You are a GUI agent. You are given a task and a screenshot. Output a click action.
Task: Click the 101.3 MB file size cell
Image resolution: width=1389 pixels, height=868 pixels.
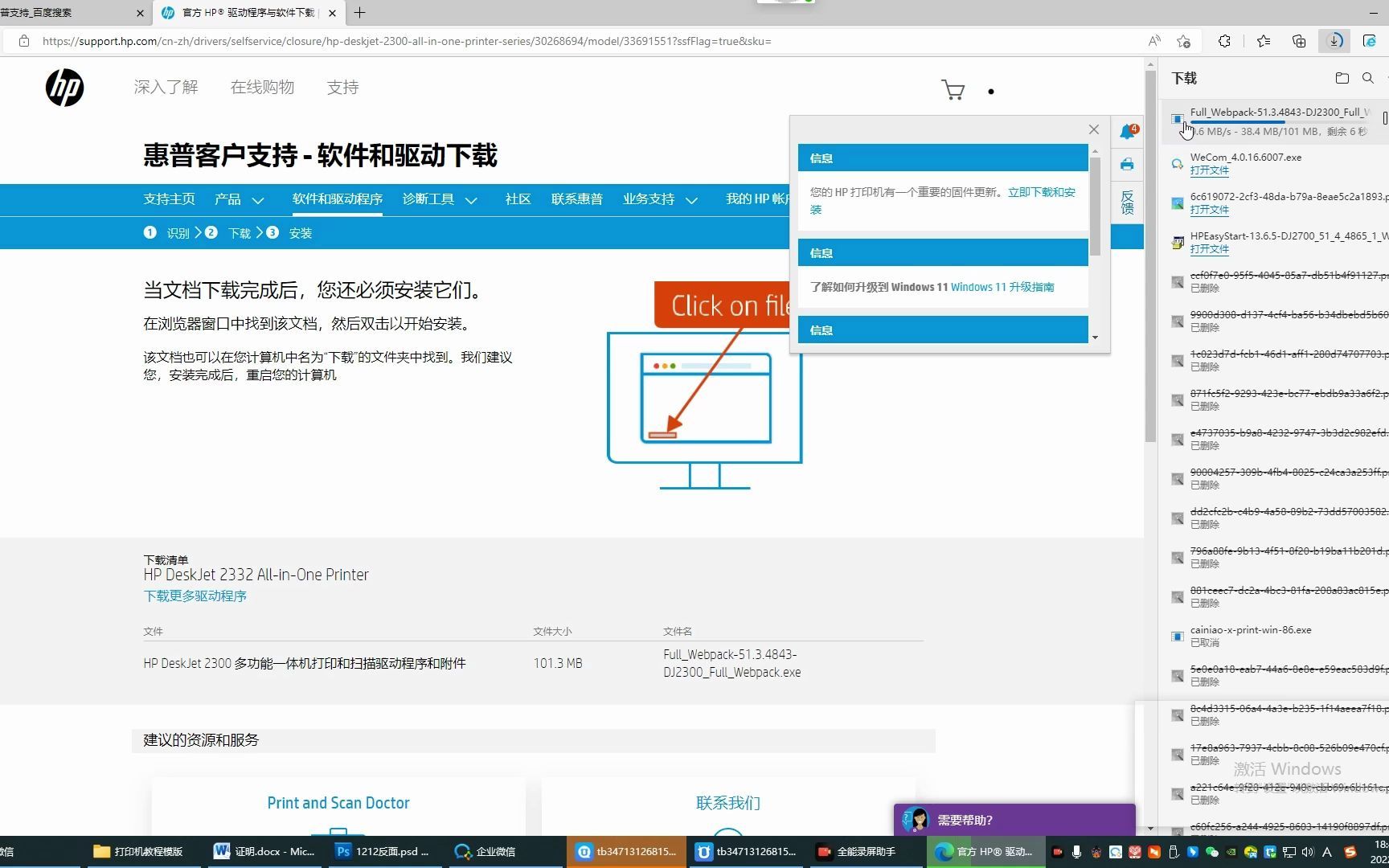(558, 663)
